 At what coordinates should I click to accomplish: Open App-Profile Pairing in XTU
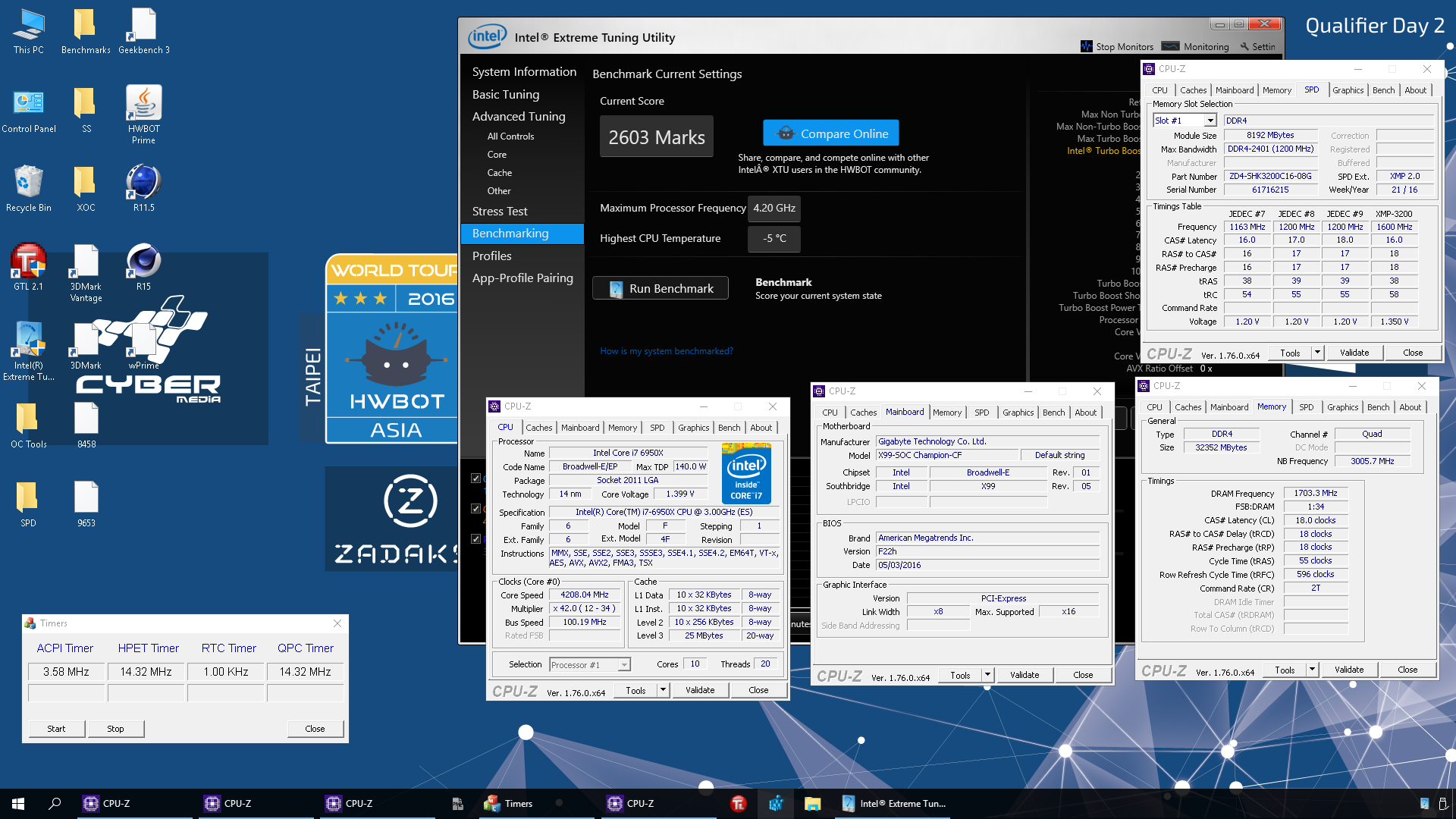coord(522,278)
